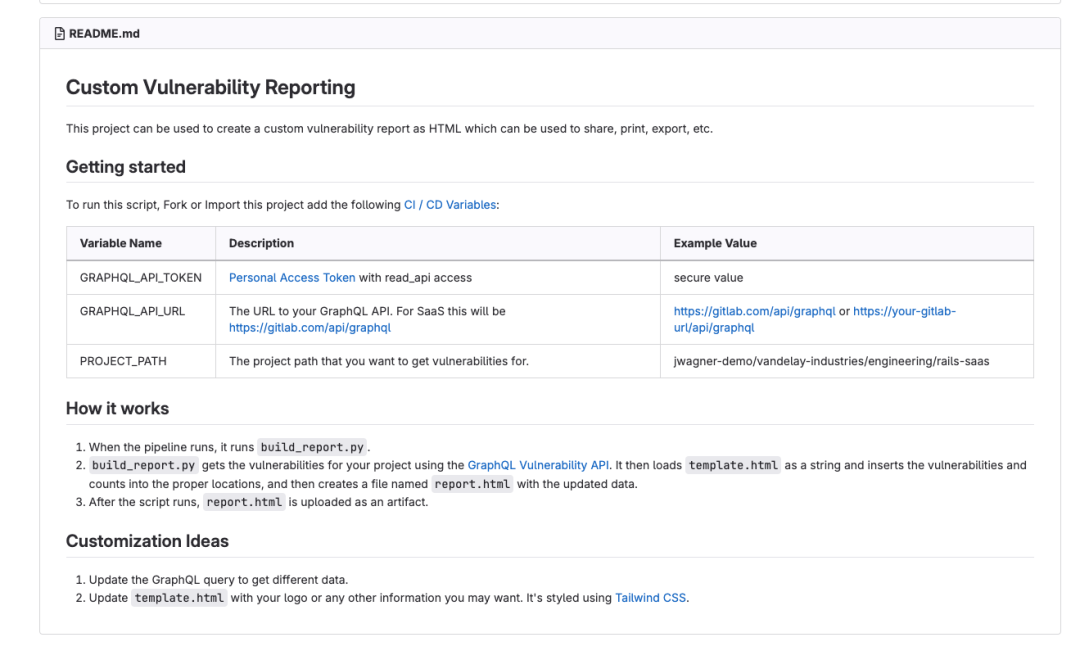Click the Tailwind CSS link
Image resolution: width=1080 pixels, height=660 pixels.
click(650, 597)
